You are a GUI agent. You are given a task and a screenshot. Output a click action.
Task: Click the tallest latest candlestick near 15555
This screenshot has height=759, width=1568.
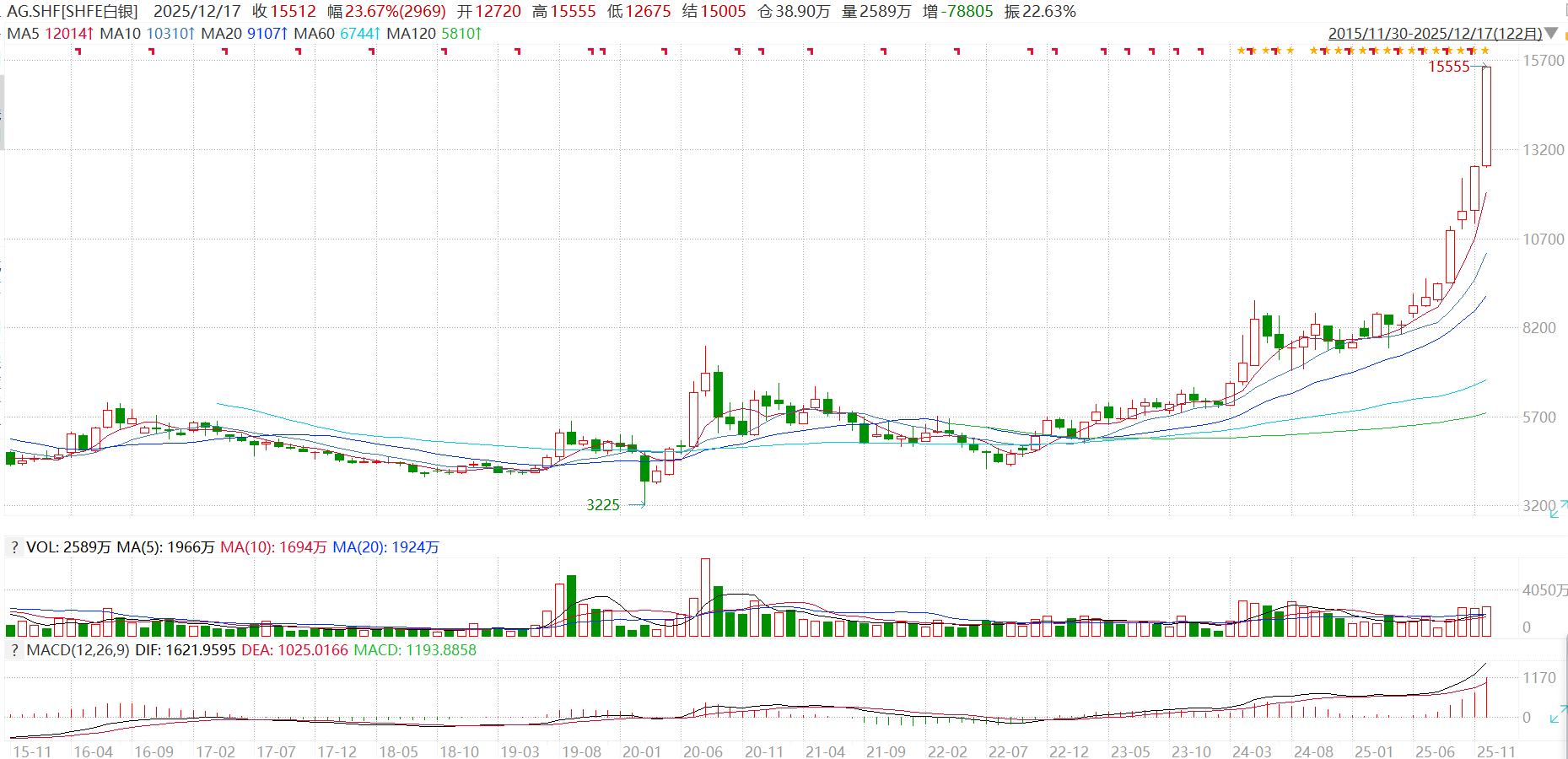pyautogui.click(x=1486, y=116)
